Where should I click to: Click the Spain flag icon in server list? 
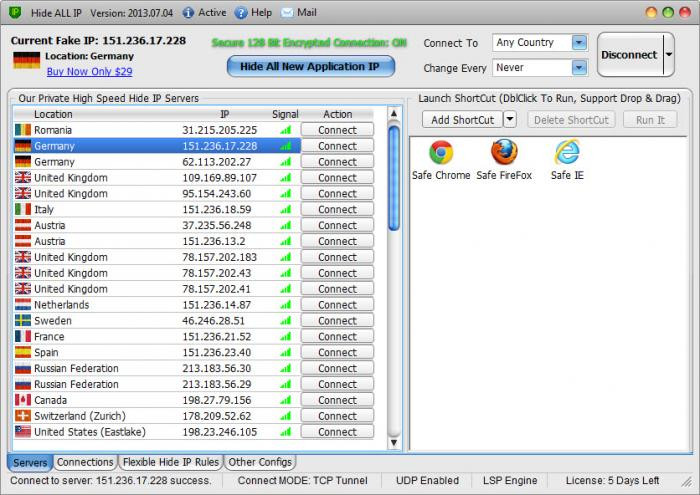pos(23,352)
